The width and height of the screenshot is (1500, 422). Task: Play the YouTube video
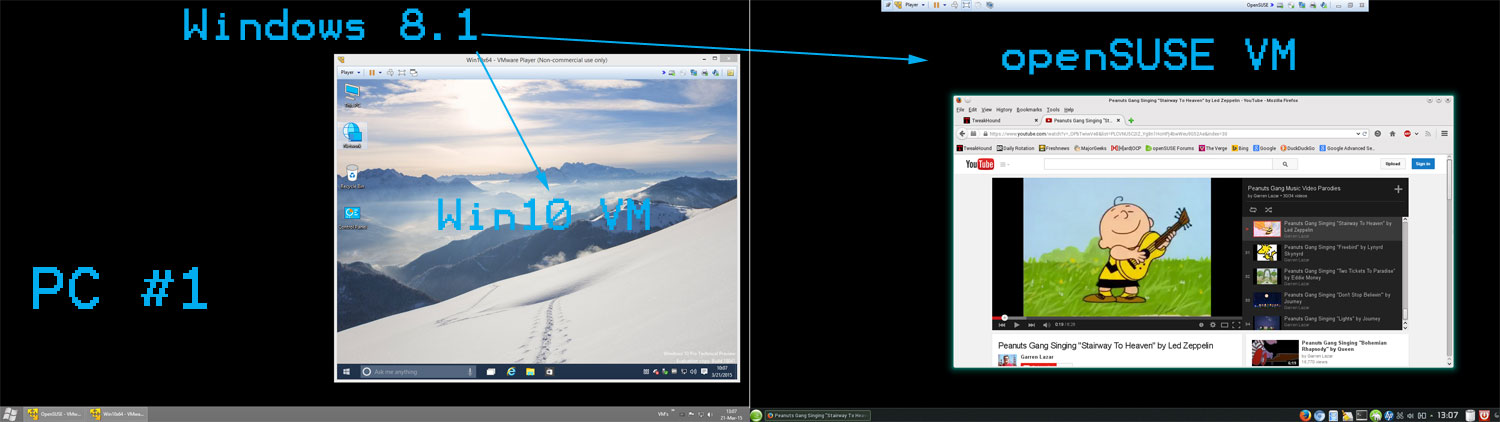(x=1016, y=324)
